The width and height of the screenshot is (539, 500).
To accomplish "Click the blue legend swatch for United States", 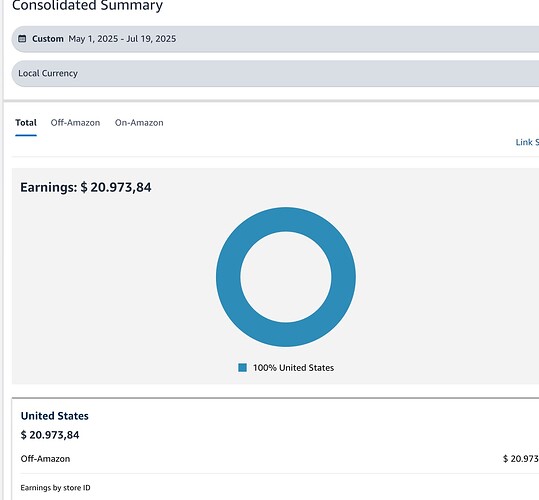I will pyautogui.click(x=242, y=368).
